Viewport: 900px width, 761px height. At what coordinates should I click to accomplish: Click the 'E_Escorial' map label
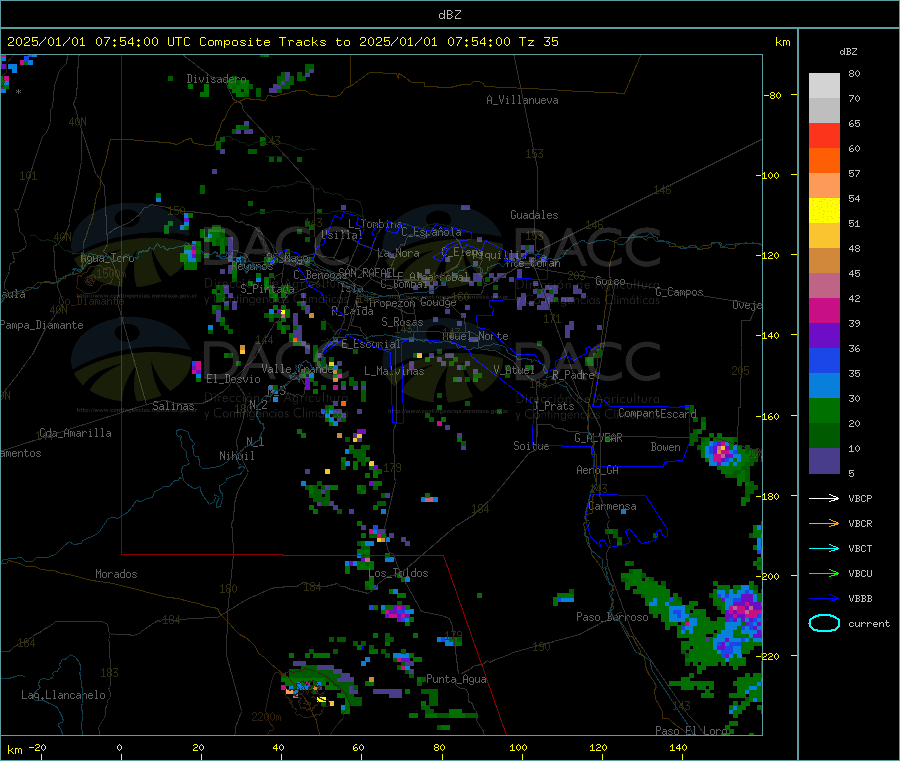pyautogui.click(x=371, y=344)
